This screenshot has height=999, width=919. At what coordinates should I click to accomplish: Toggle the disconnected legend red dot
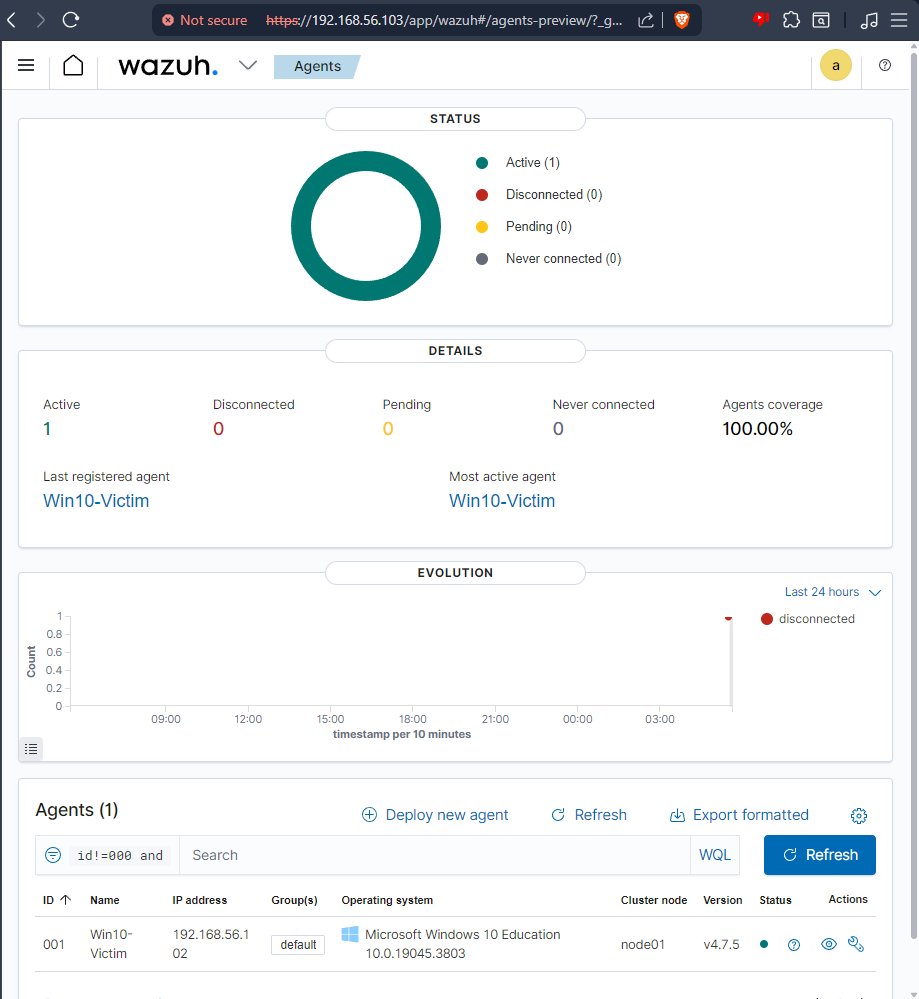[x=767, y=619]
